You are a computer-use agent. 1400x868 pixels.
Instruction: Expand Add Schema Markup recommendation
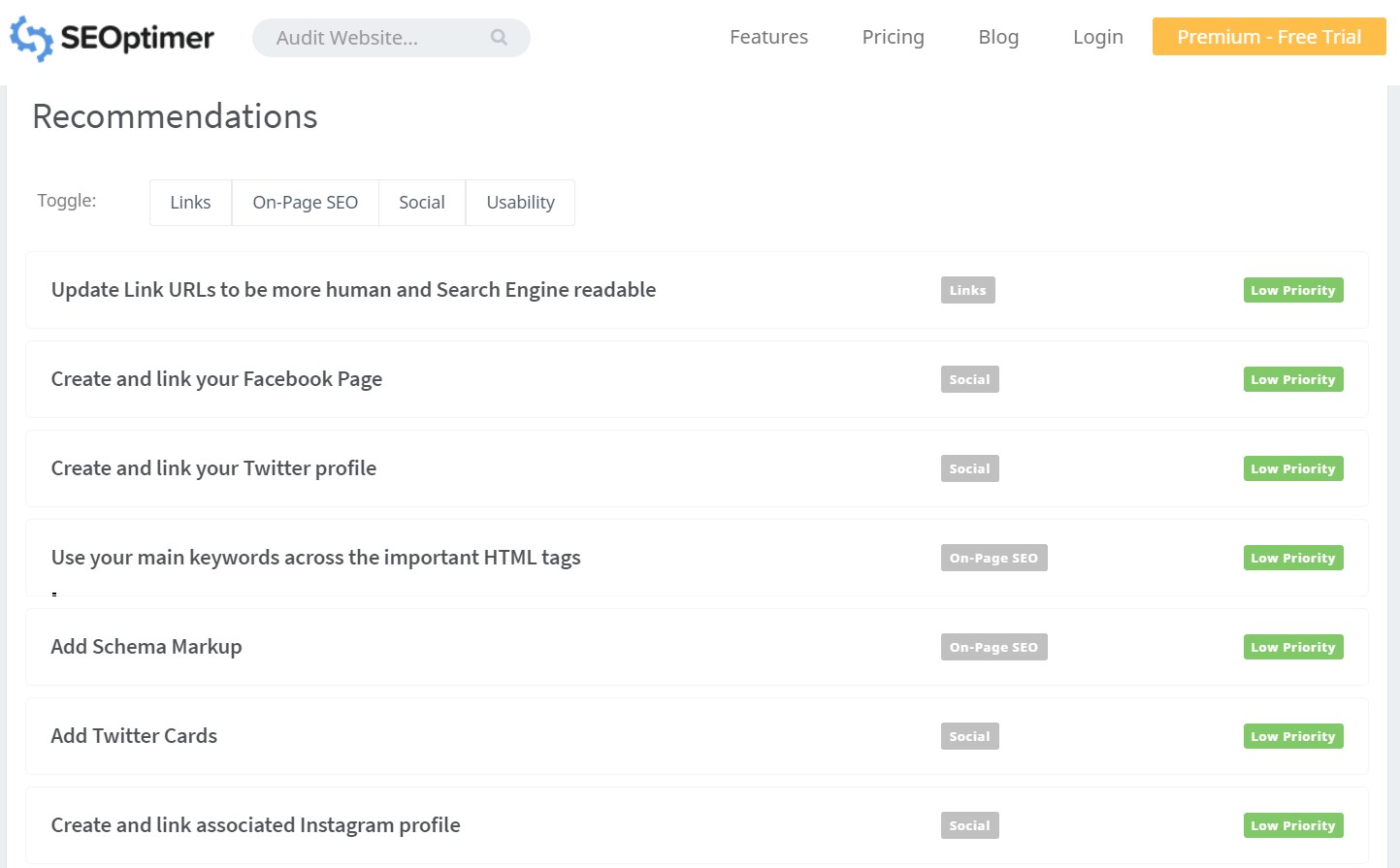point(697,647)
